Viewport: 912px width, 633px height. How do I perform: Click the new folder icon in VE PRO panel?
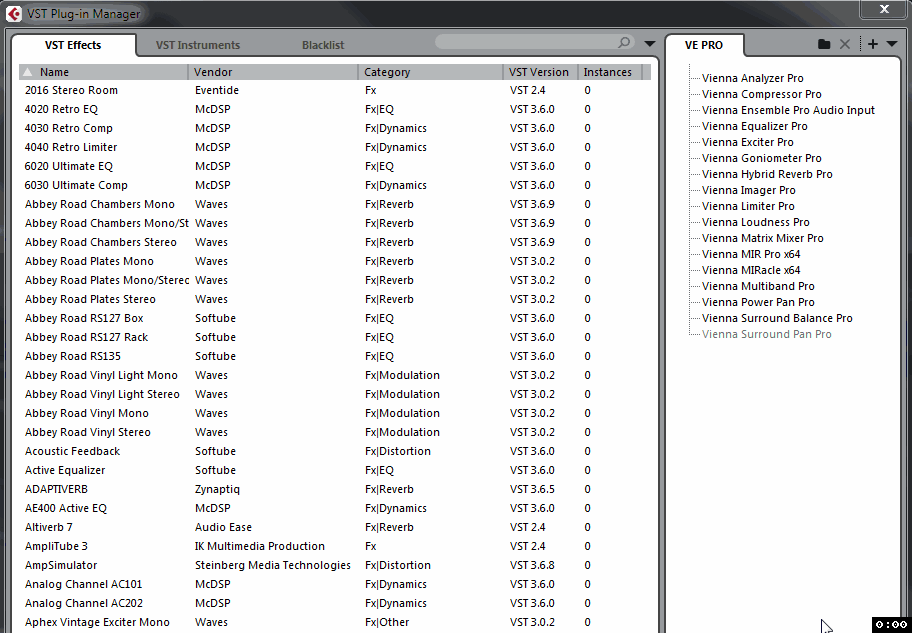824,44
